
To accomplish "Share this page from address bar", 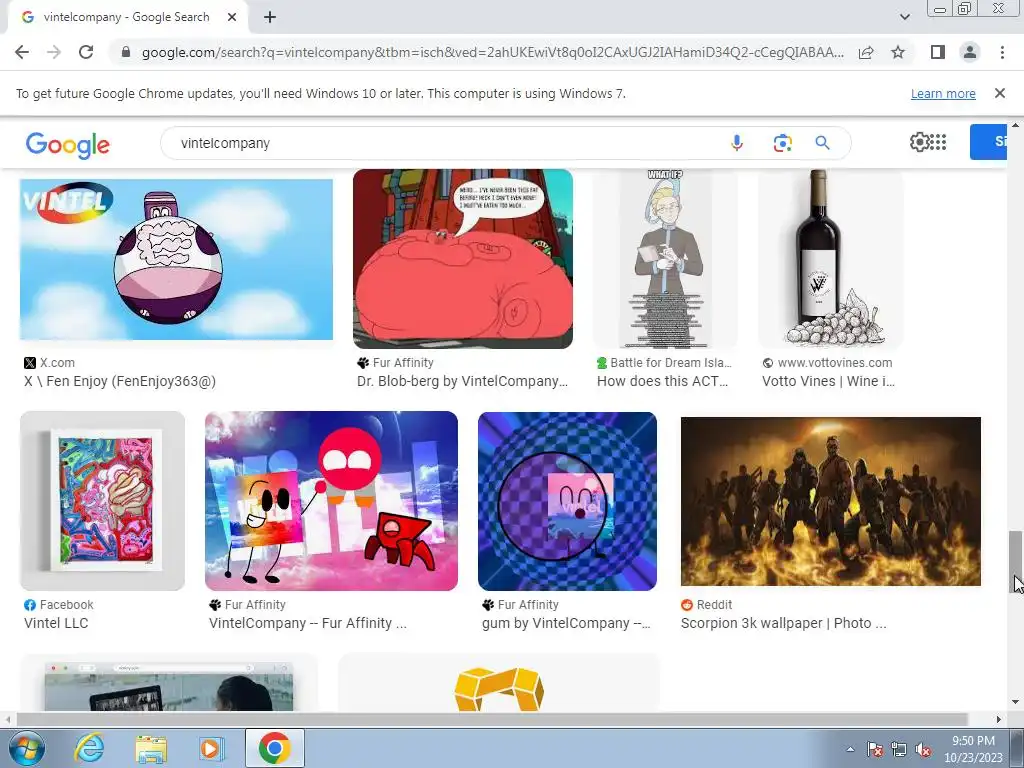I will point(866,52).
